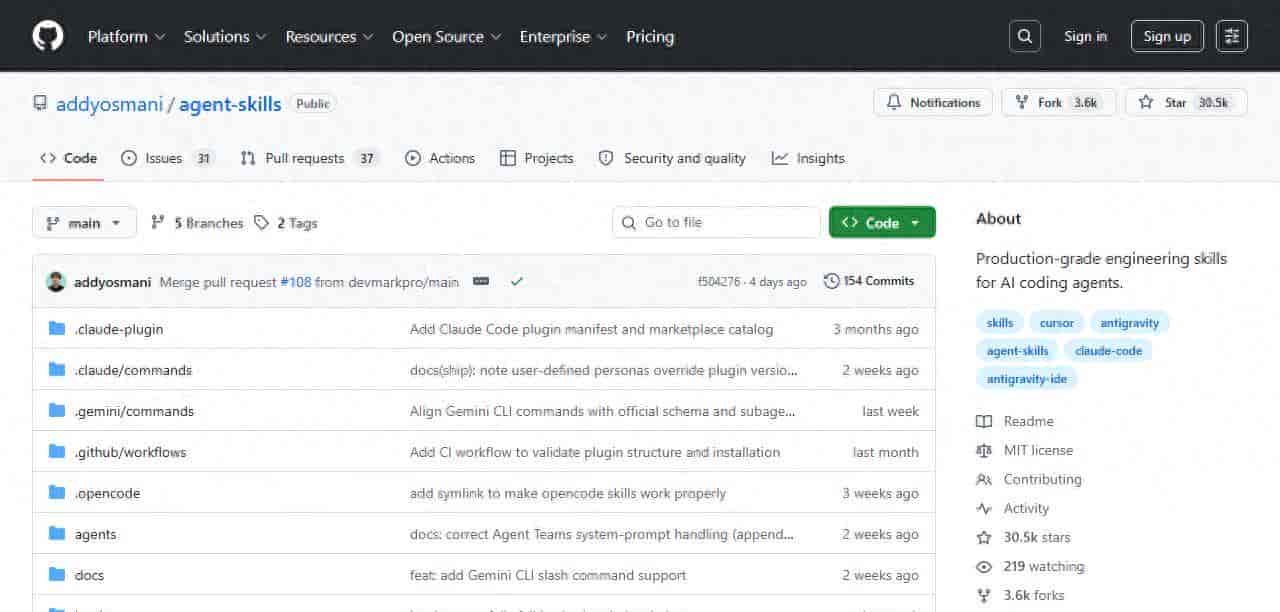This screenshot has height=612, width=1280.
Task: Click the agents folder icon
Action: (x=57, y=534)
